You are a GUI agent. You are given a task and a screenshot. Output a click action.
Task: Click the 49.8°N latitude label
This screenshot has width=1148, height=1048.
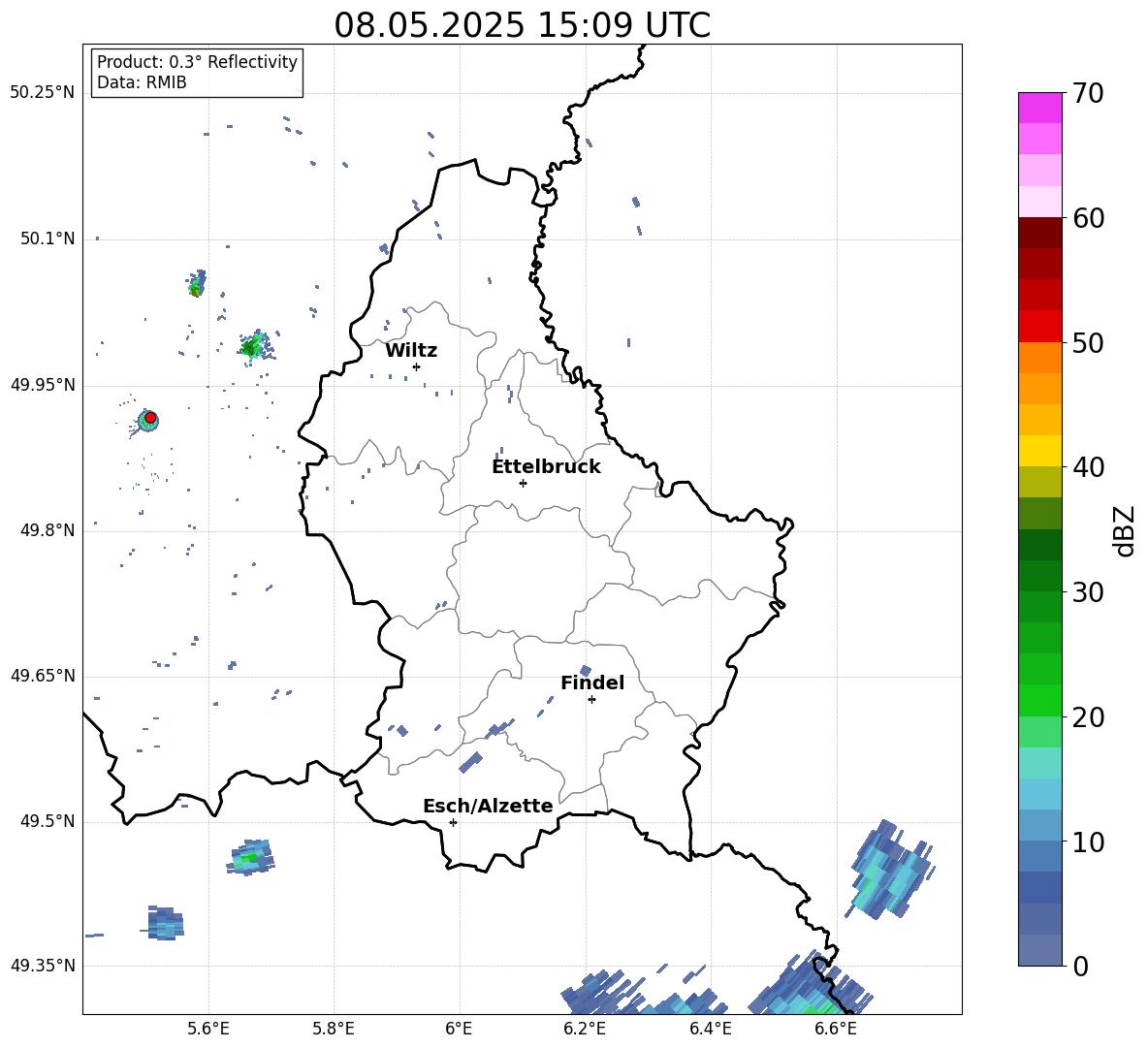pyautogui.click(x=48, y=530)
